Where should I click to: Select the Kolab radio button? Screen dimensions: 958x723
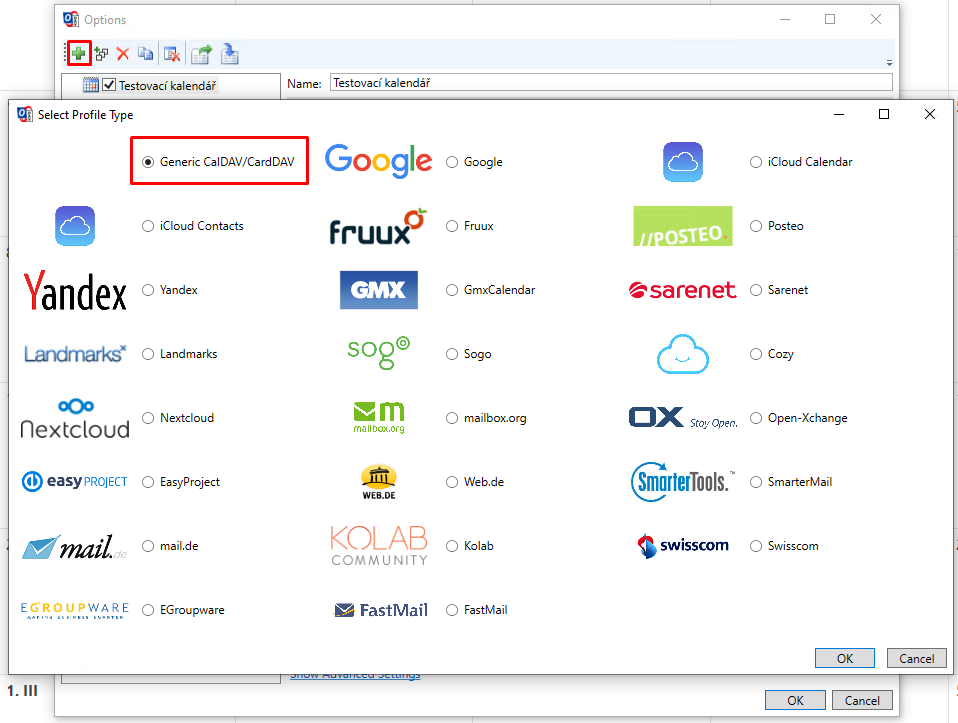tap(452, 546)
